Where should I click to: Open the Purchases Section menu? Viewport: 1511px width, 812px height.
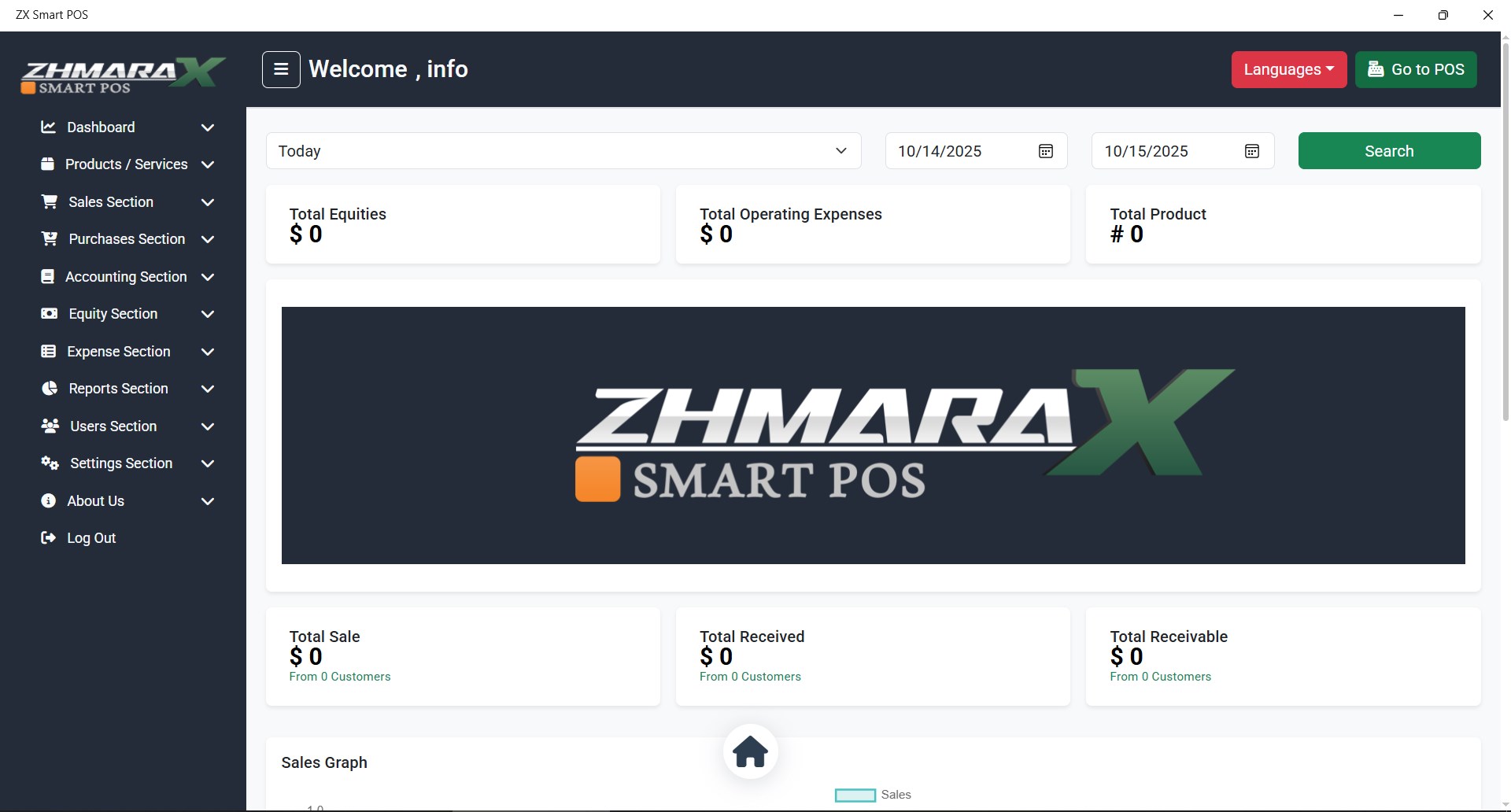[x=127, y=239]
